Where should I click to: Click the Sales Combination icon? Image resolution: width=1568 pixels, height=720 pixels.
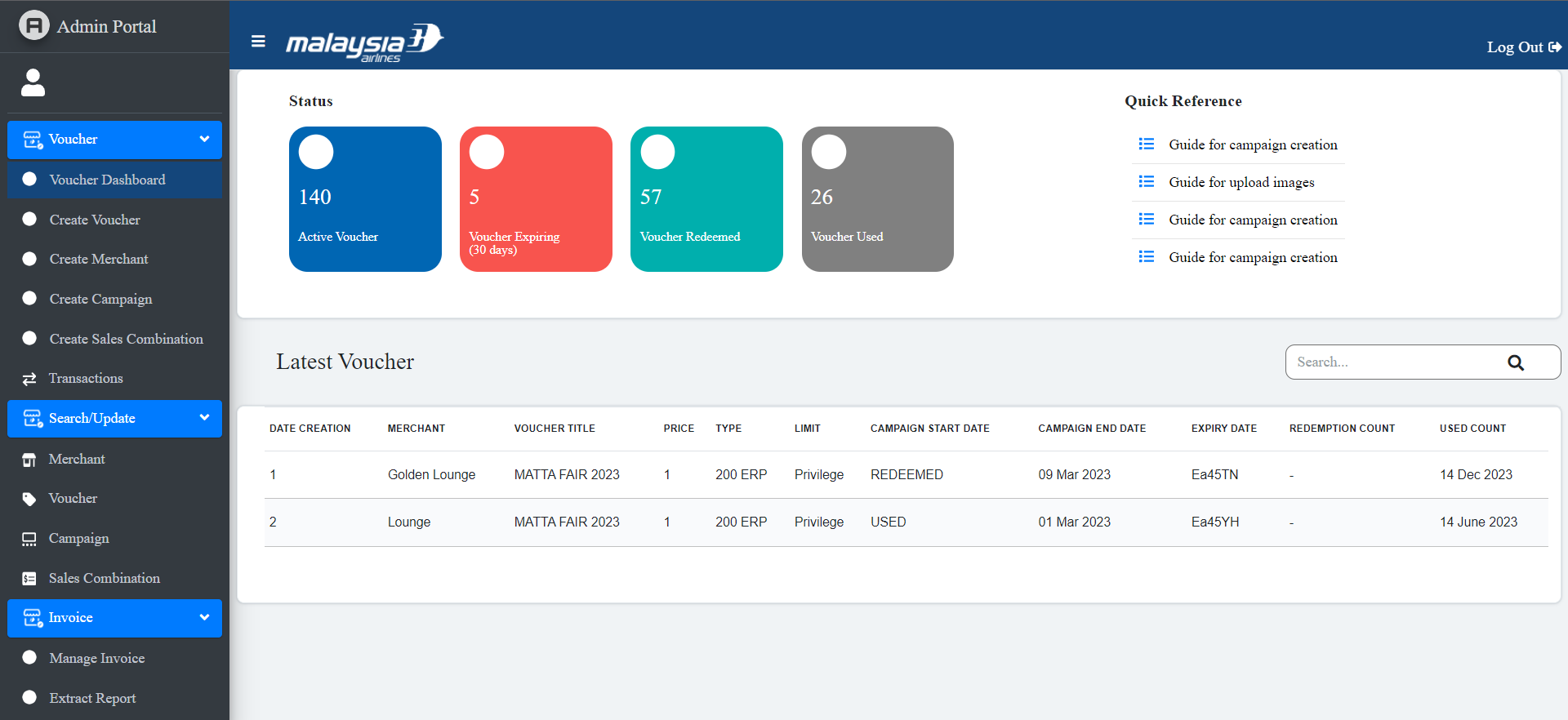pyautogui.click(x=29, y=579)
